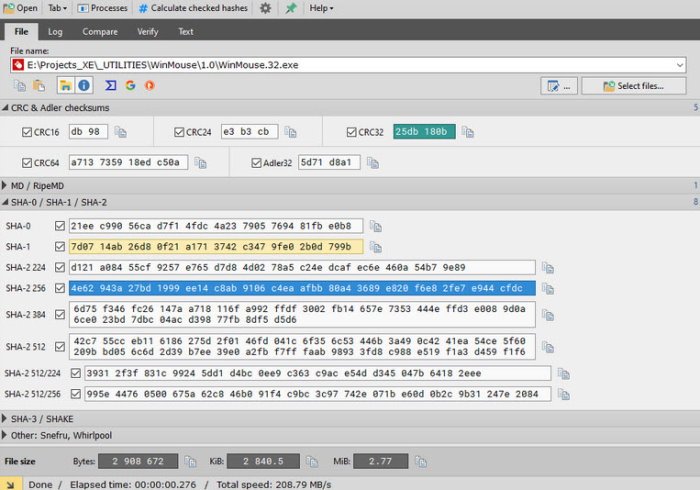
Task: Uncheck the CRC24 checkbox
Action: point(179,132)
